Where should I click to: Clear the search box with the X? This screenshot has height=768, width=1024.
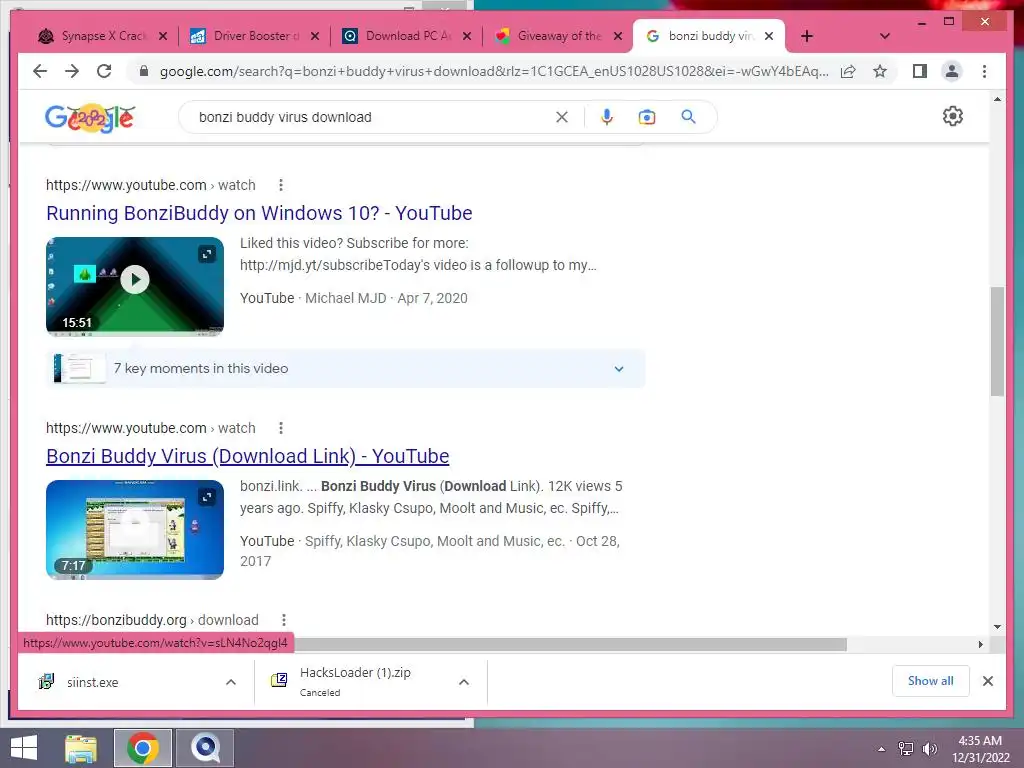click(562, 117)
